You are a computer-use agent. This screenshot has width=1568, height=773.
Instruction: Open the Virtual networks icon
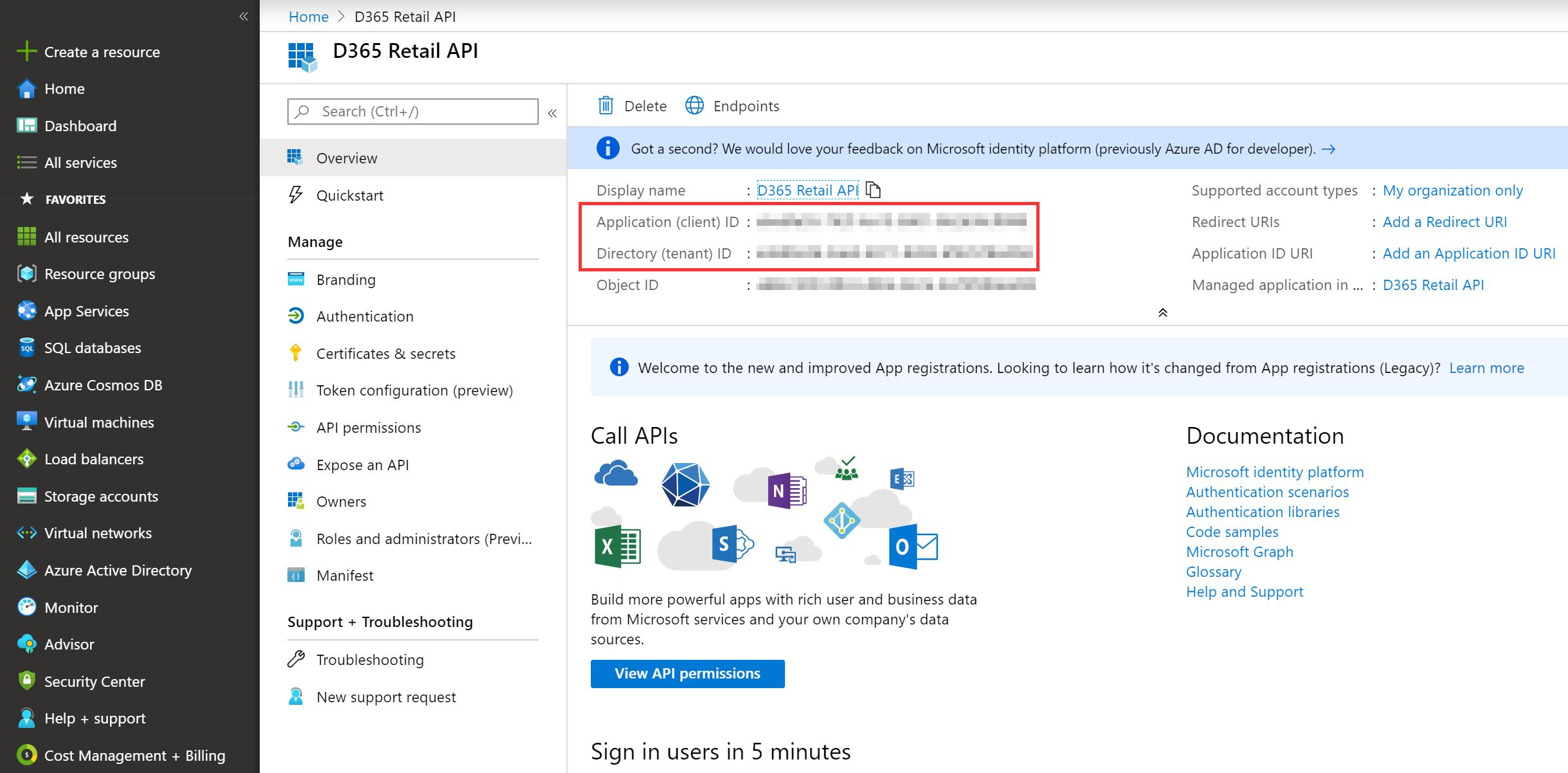26,533
